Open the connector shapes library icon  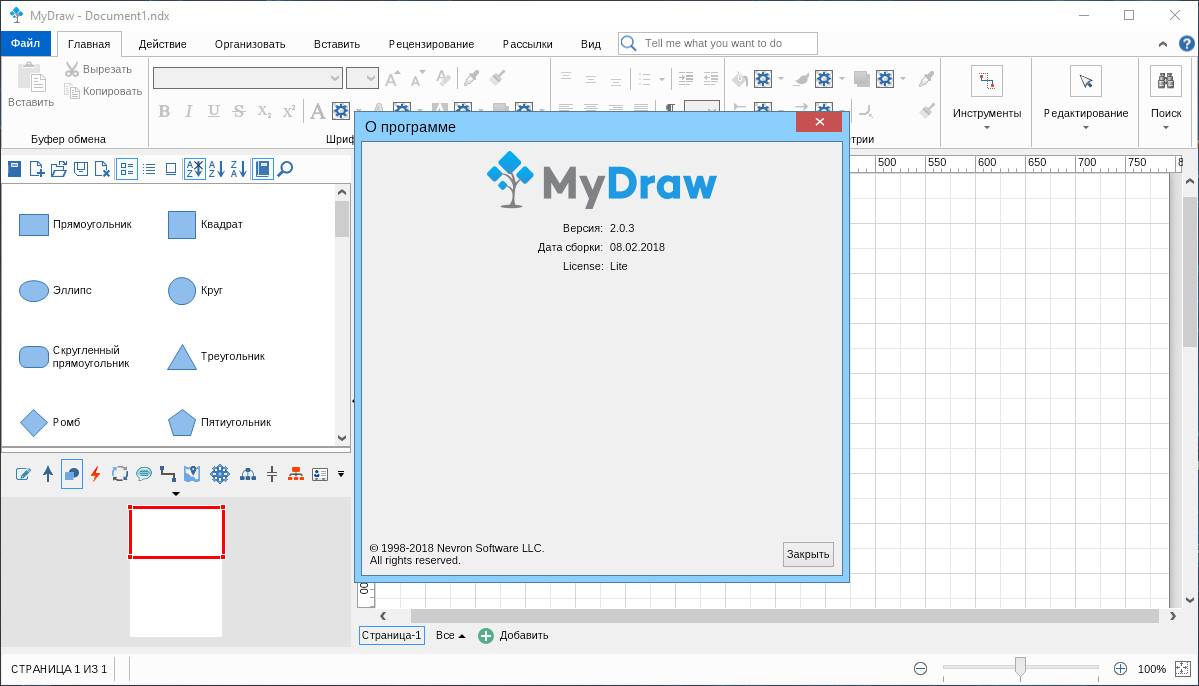pyautogui.click(x=168, y=474)
